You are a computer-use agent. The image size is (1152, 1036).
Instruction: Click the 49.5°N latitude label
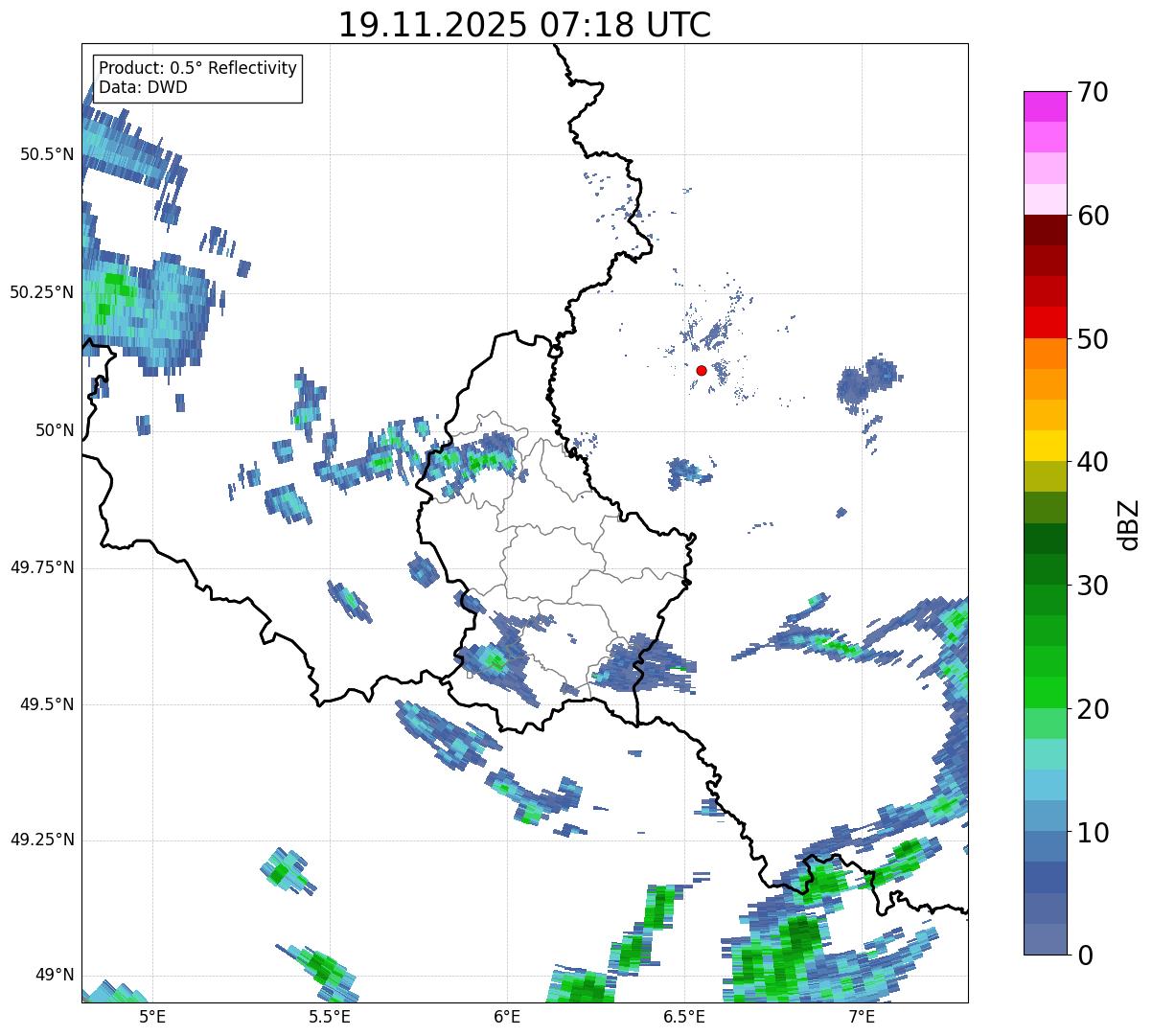47,704
